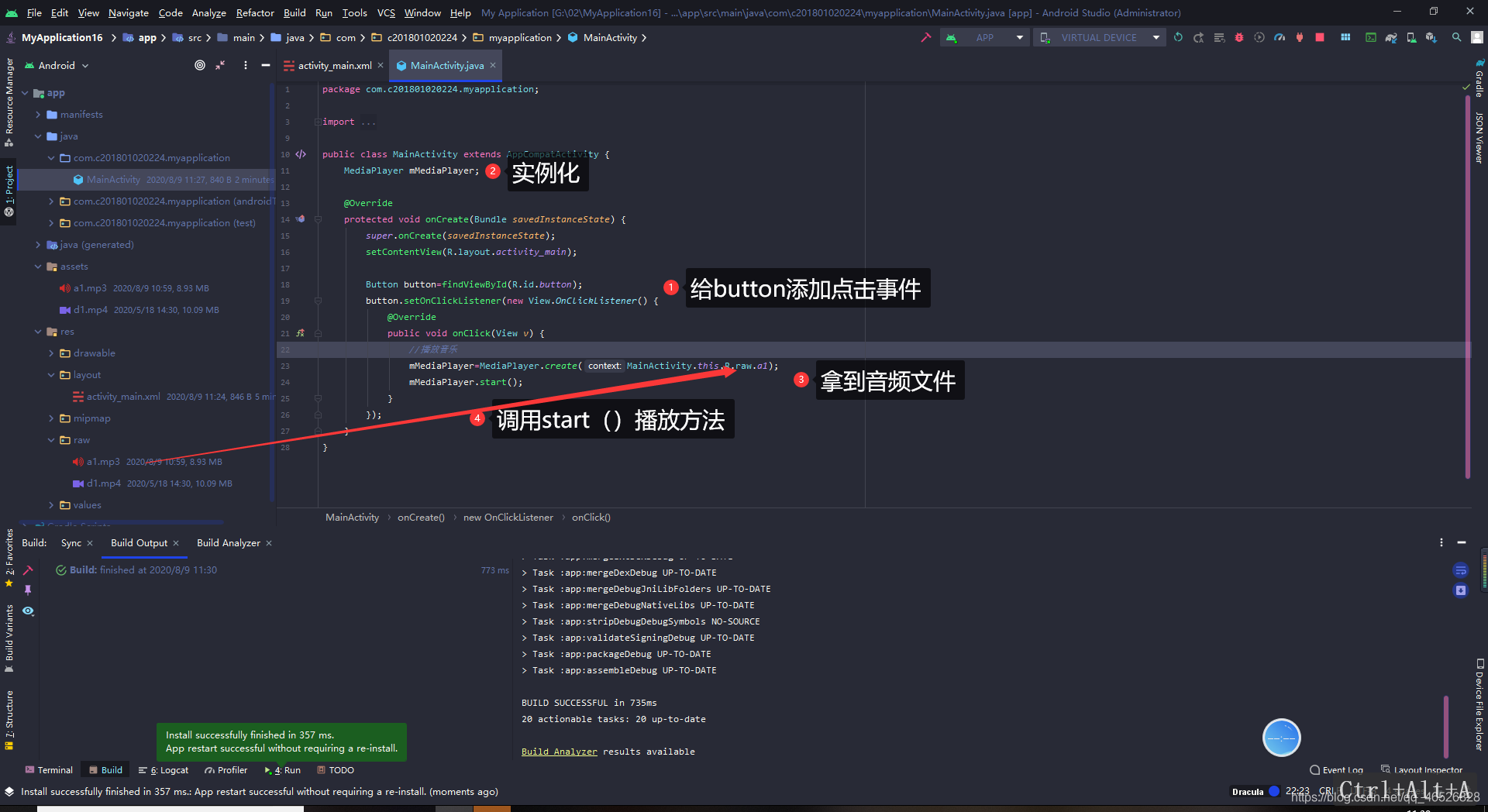This screenshot has height=812, width=1488.
Task: Select a1.mp3 in the raw folder
Action: point(103,462)
